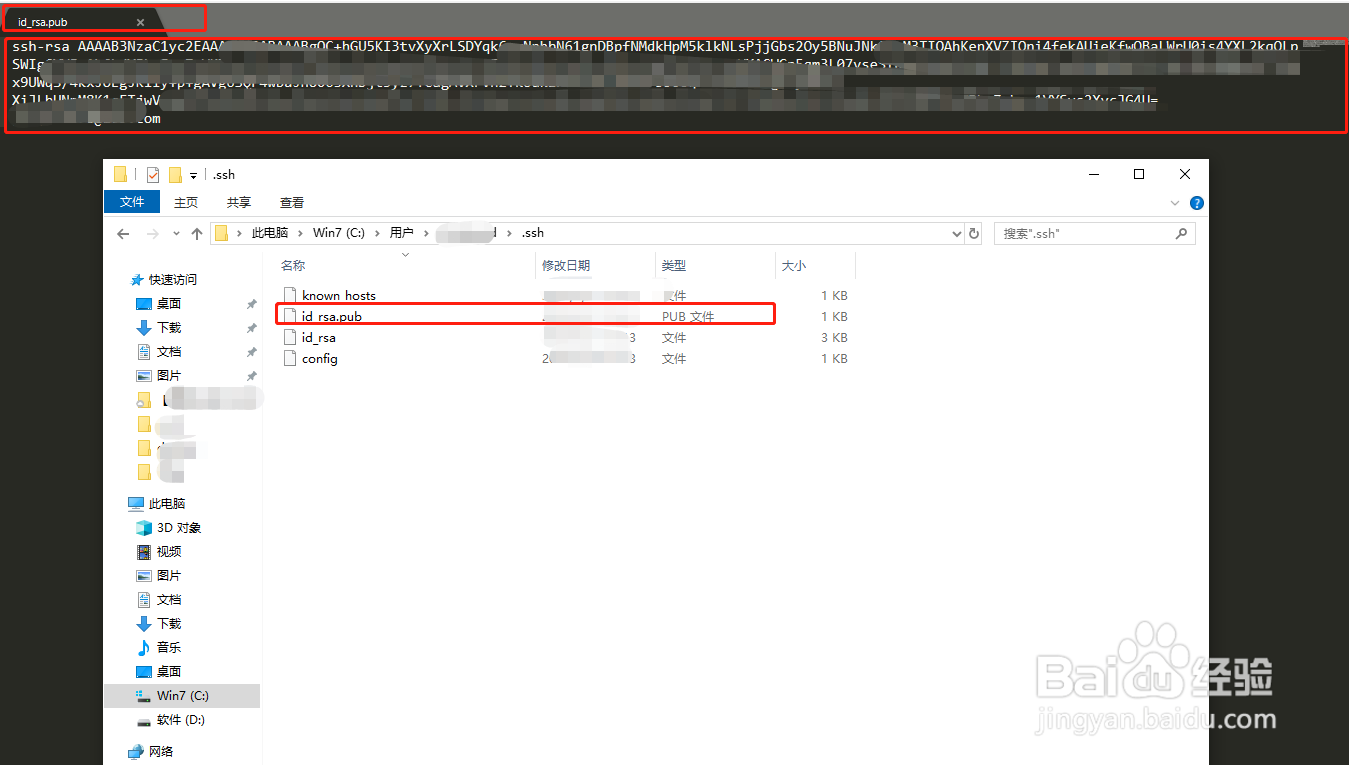The width and height of the screenshot is (1349, 765).
Task: Open 文档 under 此电脑
Action: (x=169, y=599)
